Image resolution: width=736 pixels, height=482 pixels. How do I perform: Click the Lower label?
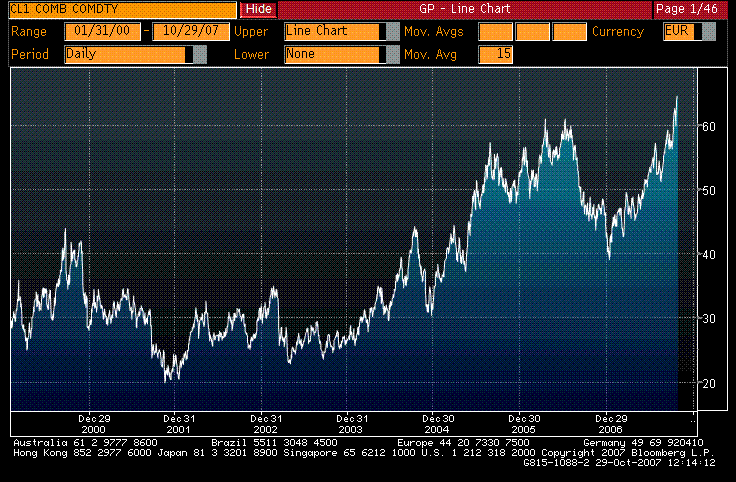click(x=252, y=54)
